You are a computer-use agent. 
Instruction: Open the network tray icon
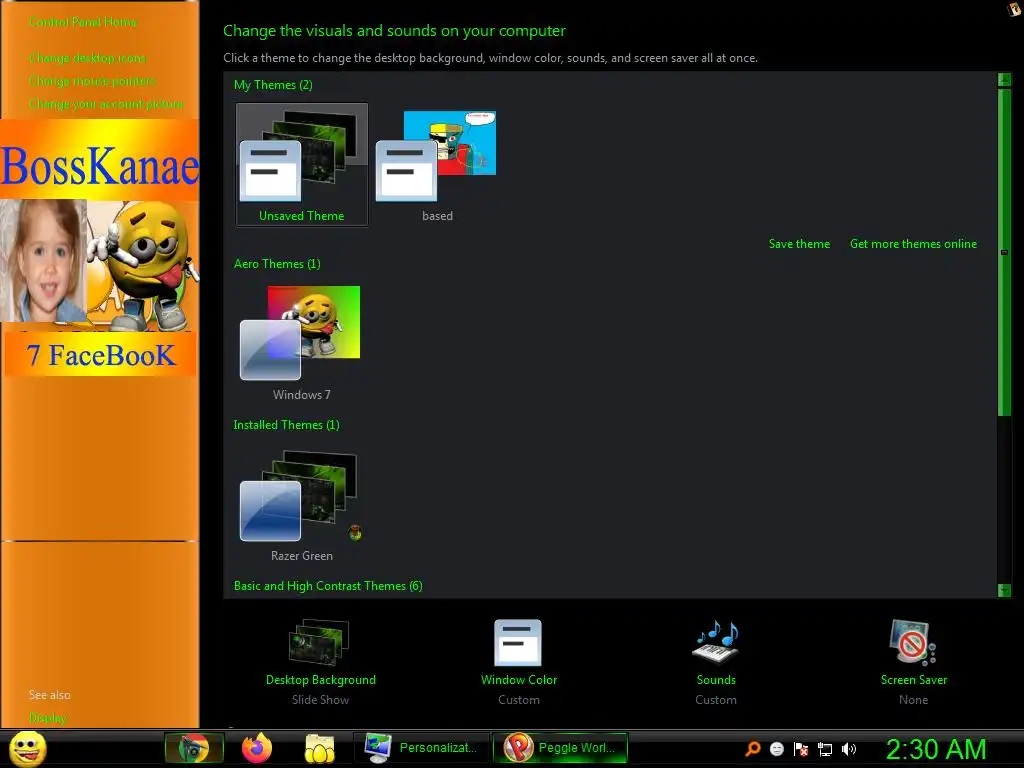coord(825,749)
